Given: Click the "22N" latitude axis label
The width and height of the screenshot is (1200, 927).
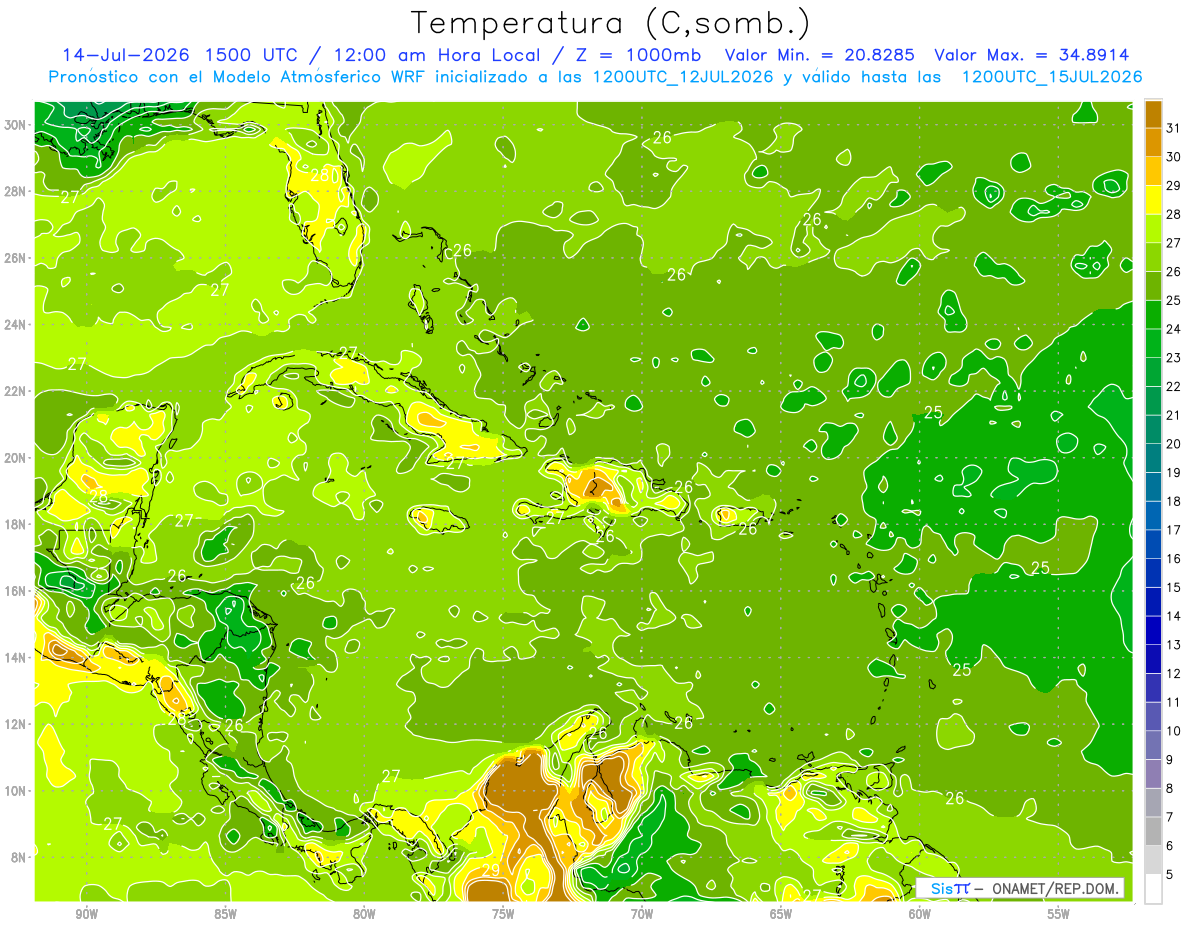Looking at the screenshot, I should coord(17,391).
